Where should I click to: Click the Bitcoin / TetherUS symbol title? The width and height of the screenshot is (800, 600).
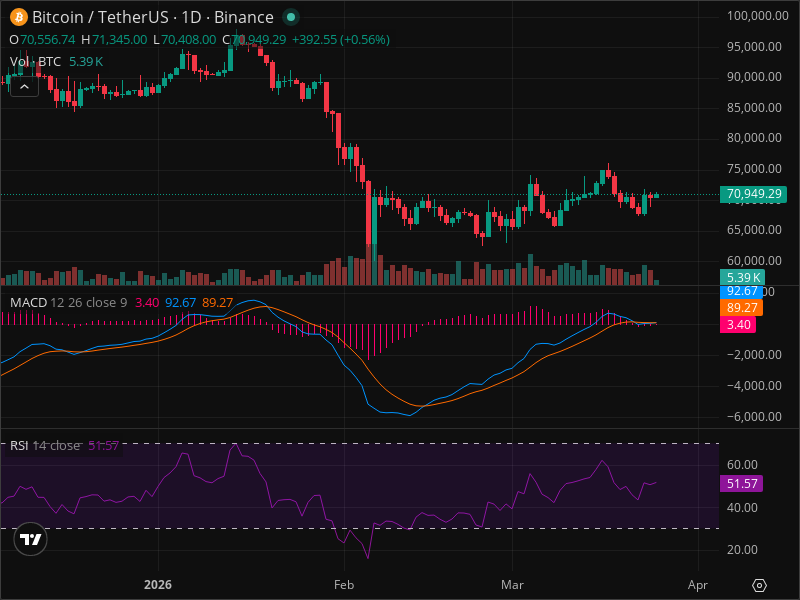point(100,17)
